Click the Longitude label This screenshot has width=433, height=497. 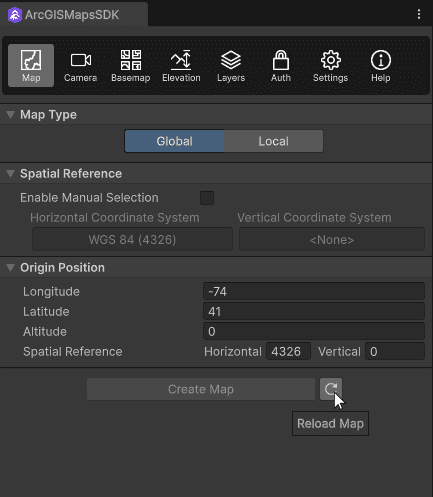[x=51, y=292]
